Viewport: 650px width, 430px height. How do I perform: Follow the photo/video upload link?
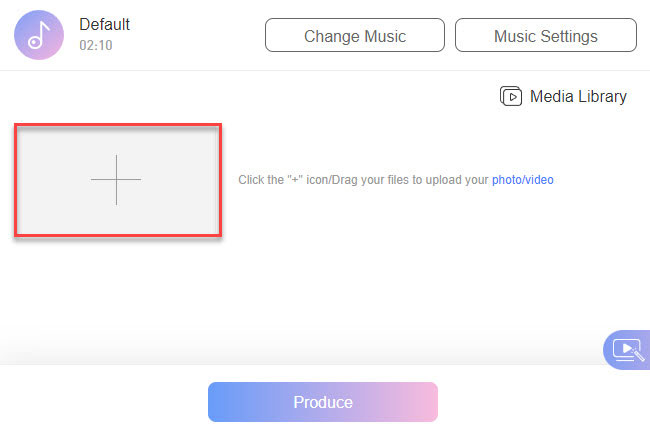tap(522, 180)
